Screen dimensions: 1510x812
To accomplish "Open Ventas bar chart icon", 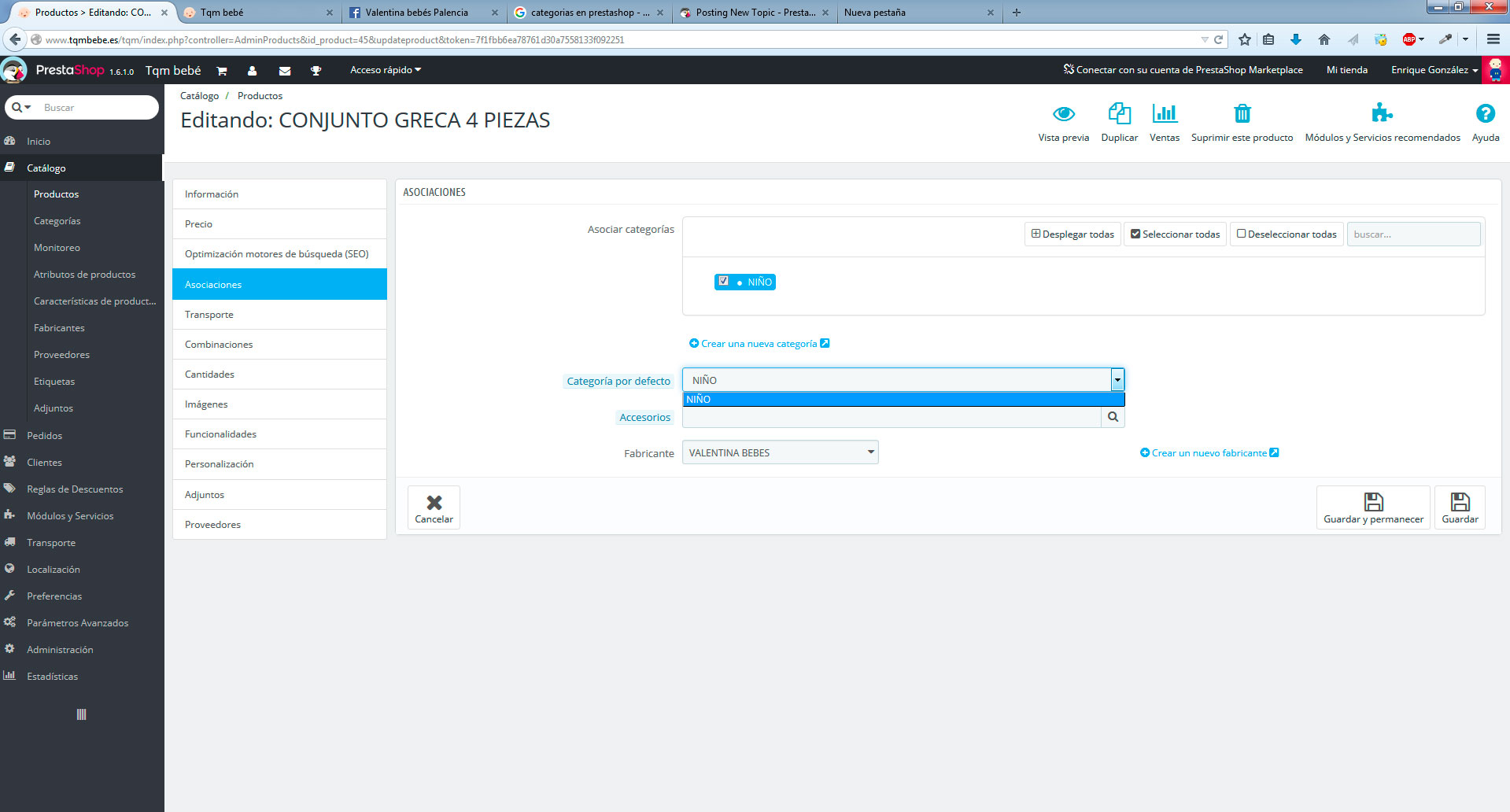I will 1165,114.
